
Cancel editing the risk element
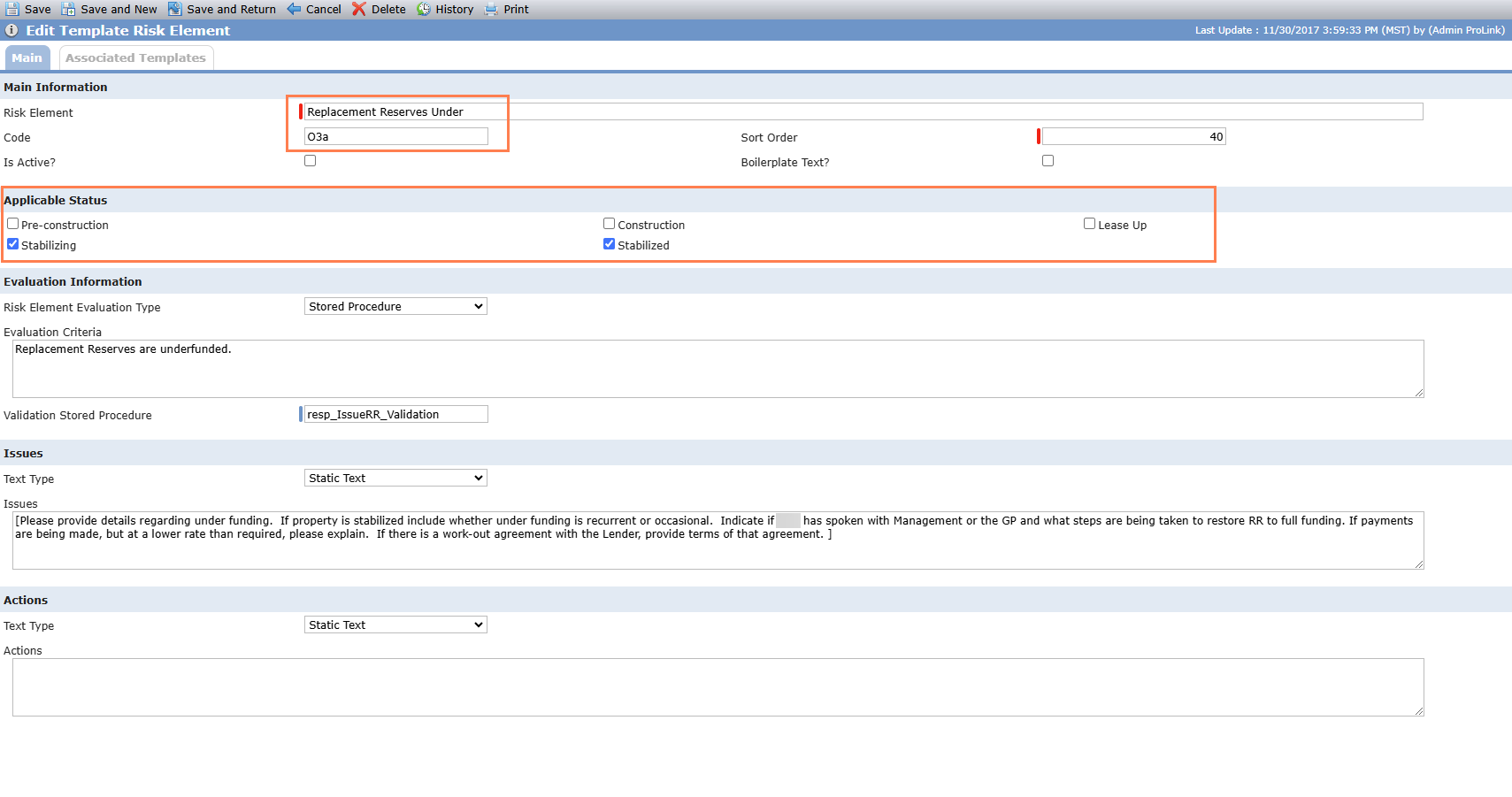323,9
